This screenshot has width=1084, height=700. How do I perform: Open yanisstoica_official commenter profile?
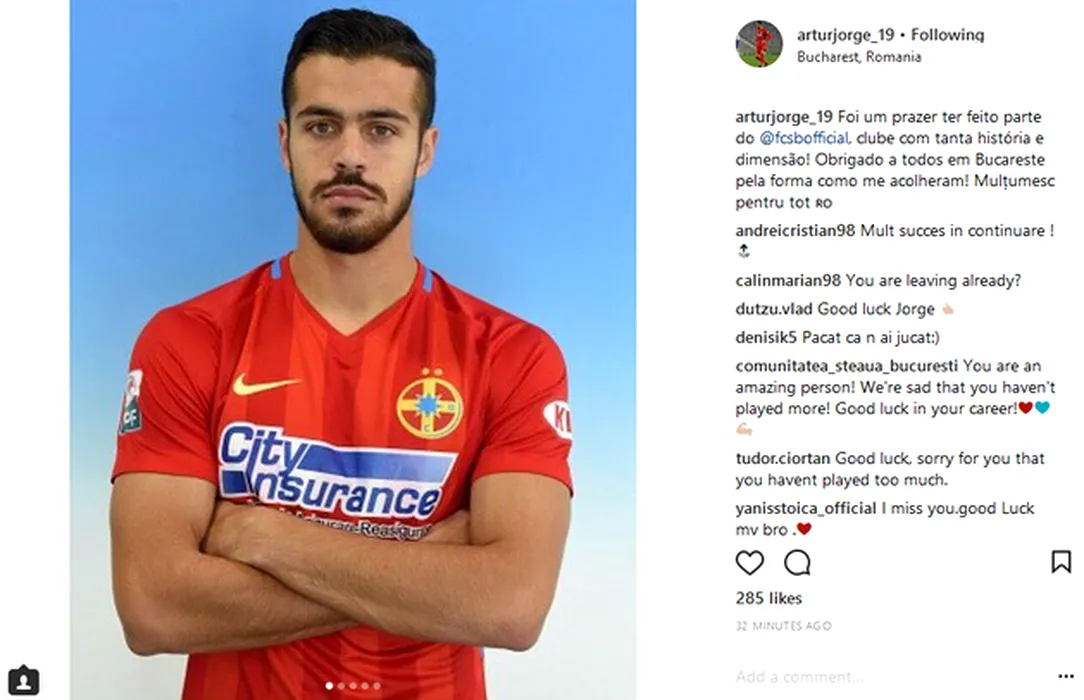(806, 509)
